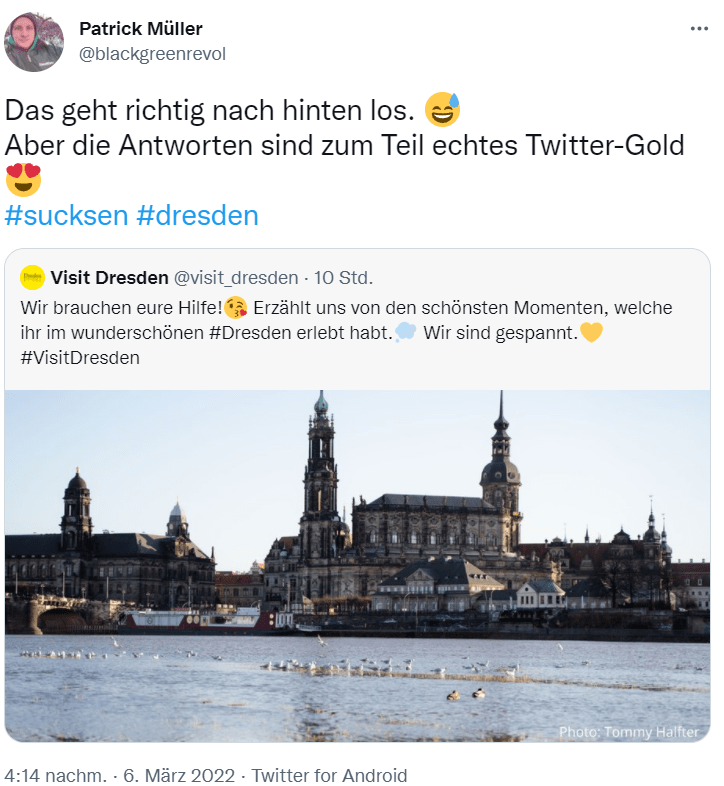Open the #dresden hashtag
Viewport: 724px width, 786px height.
pyautogui.click(x=198, y=216)
